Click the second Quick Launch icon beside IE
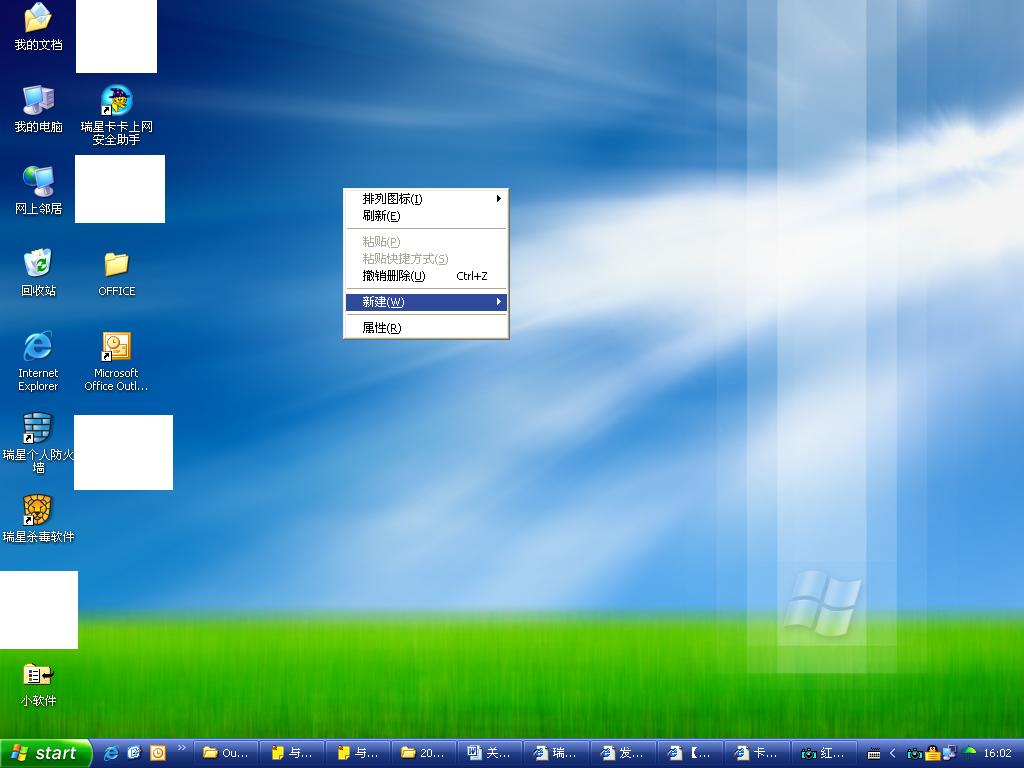Image resolution: width=1024 pixels, height=768 pixels. coord(135,753)
